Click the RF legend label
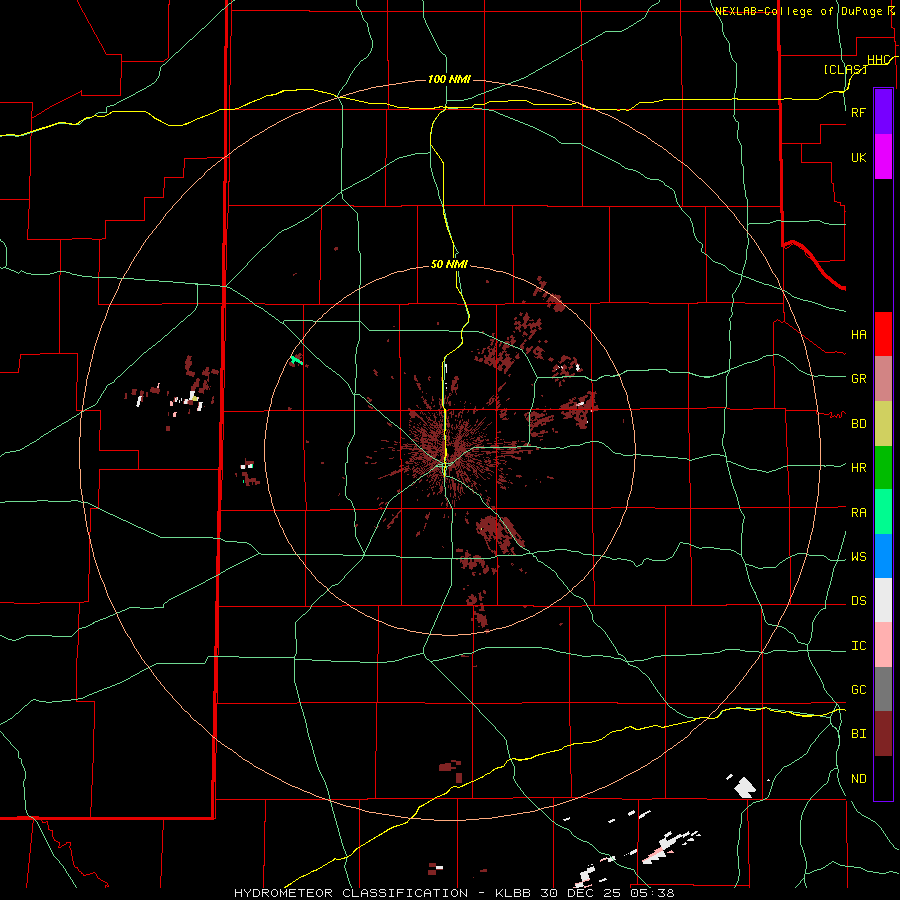This screenshot has width=900, height=900. 859,112
